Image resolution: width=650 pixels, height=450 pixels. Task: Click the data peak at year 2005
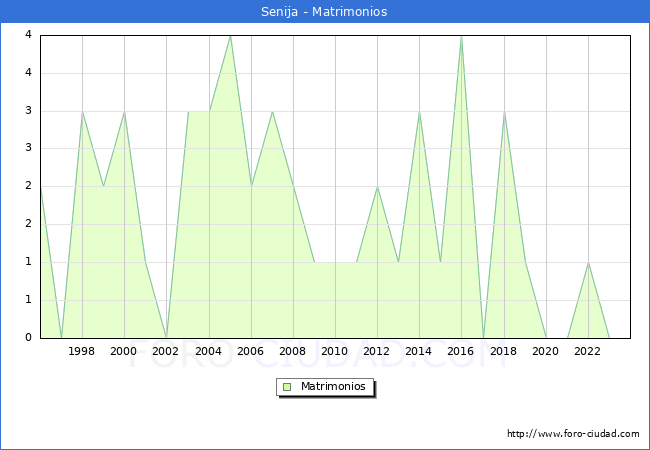pos(230,36)
